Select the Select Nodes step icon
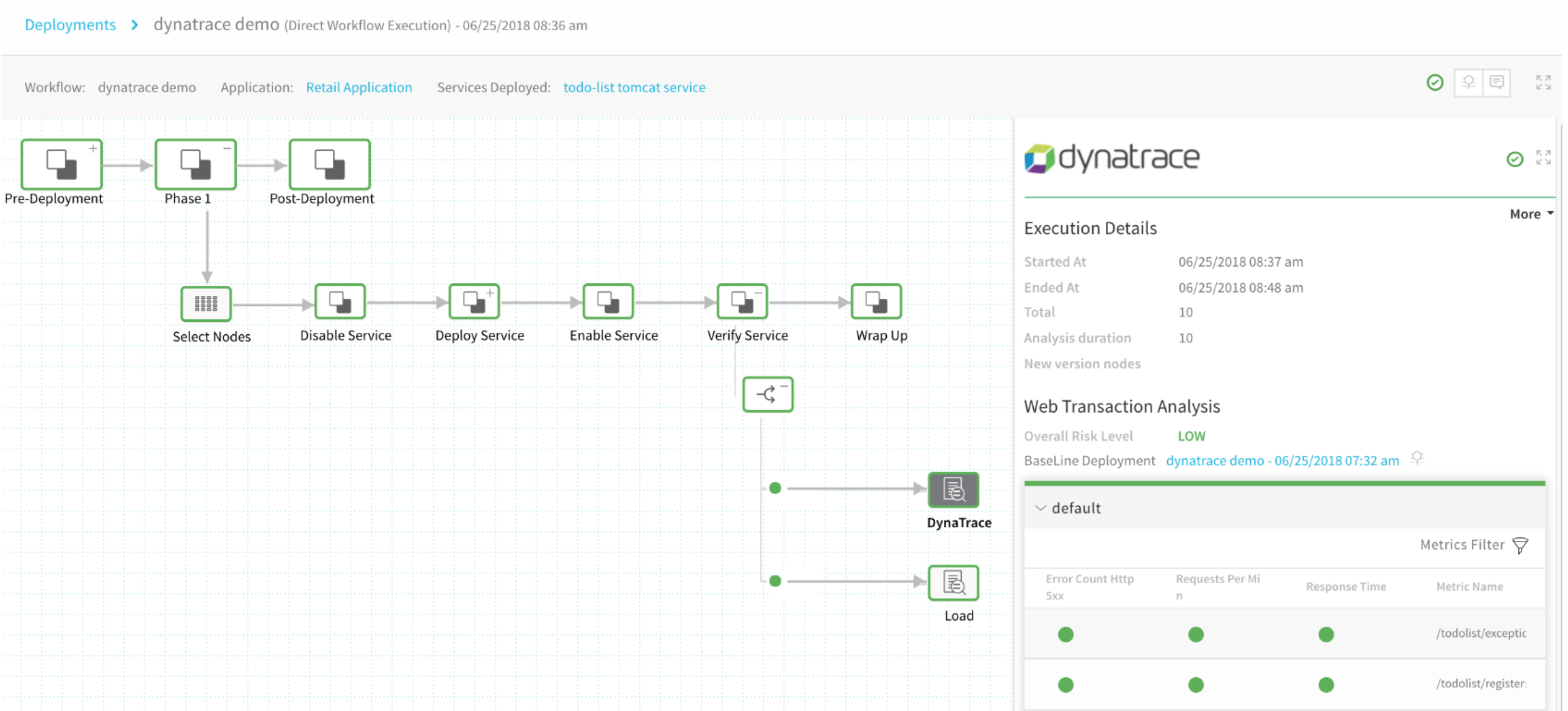1568x711 pixels. tap(207, 303)
